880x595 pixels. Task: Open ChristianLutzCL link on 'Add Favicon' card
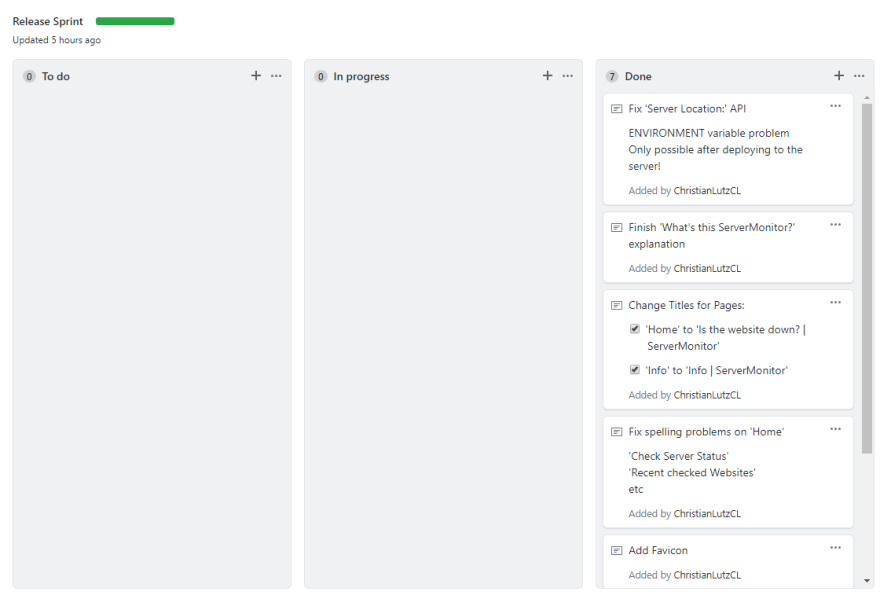point(707,575)
